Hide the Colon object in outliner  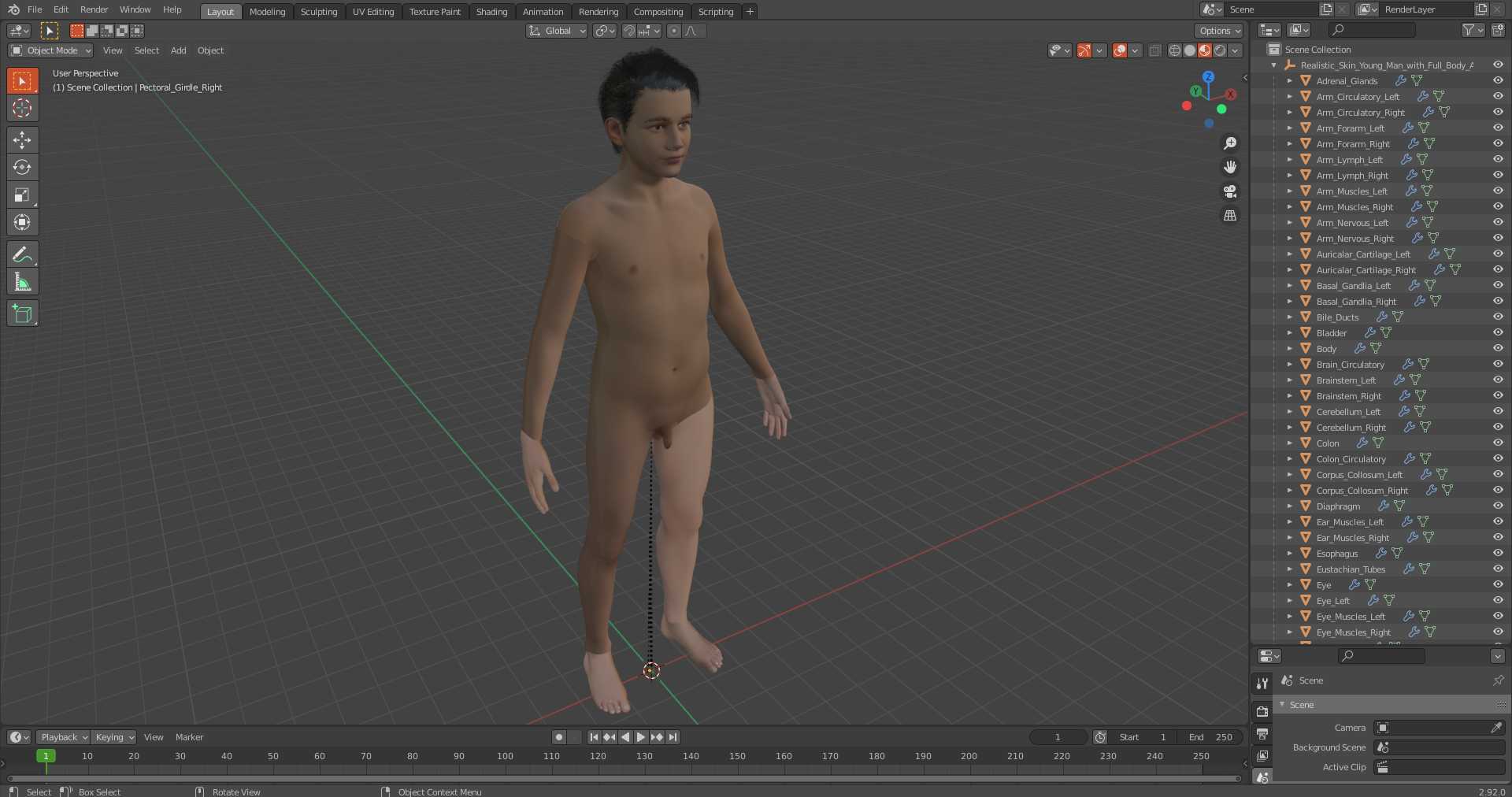[1498, 443]
